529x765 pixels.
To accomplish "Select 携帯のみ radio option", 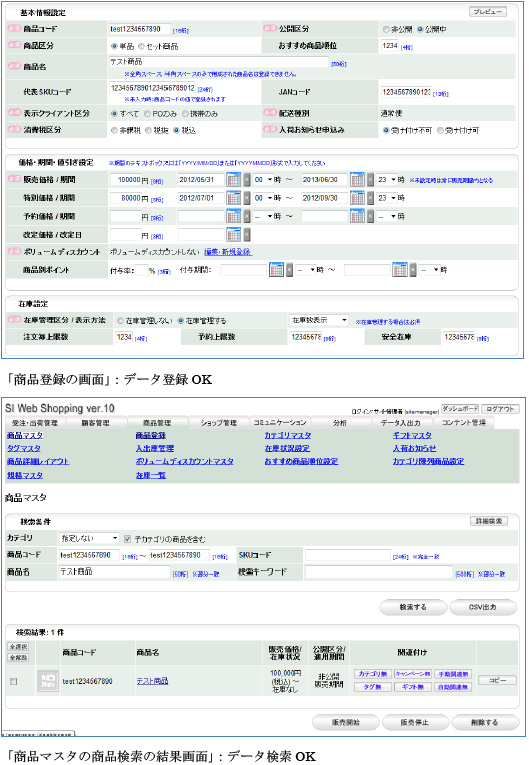I will pos(185,114).
